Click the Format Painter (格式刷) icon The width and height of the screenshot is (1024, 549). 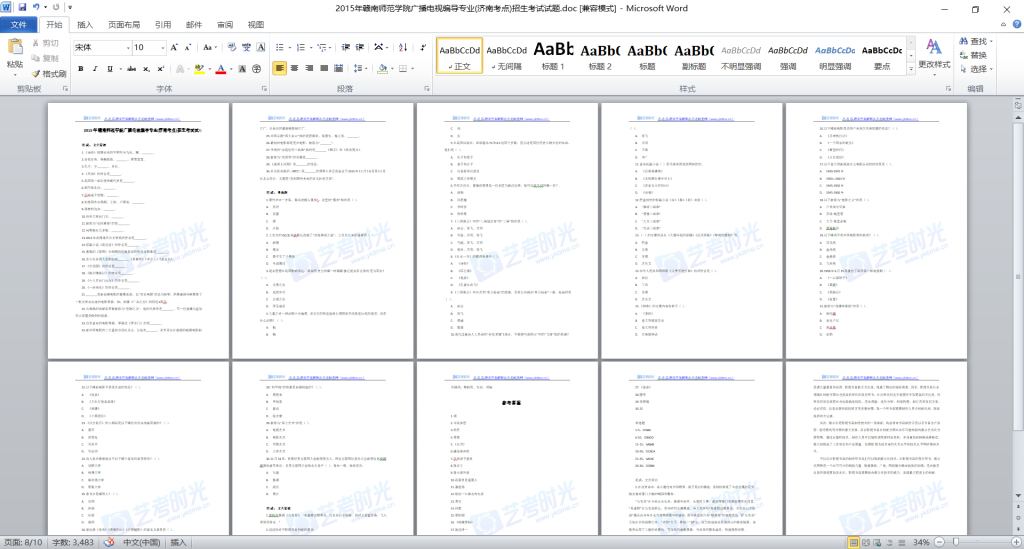pos(48,74)
